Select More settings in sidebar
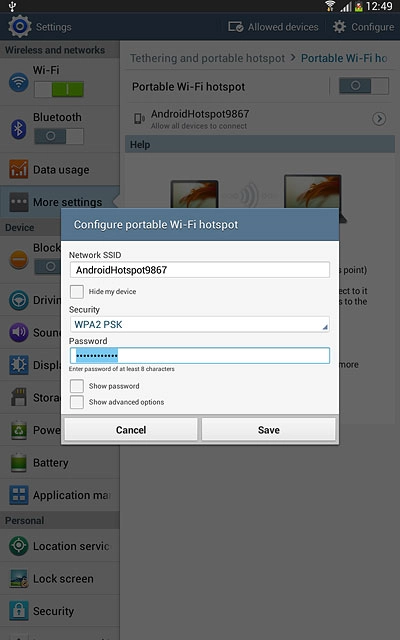Screen dimensions: 400x640 point(60,202)
